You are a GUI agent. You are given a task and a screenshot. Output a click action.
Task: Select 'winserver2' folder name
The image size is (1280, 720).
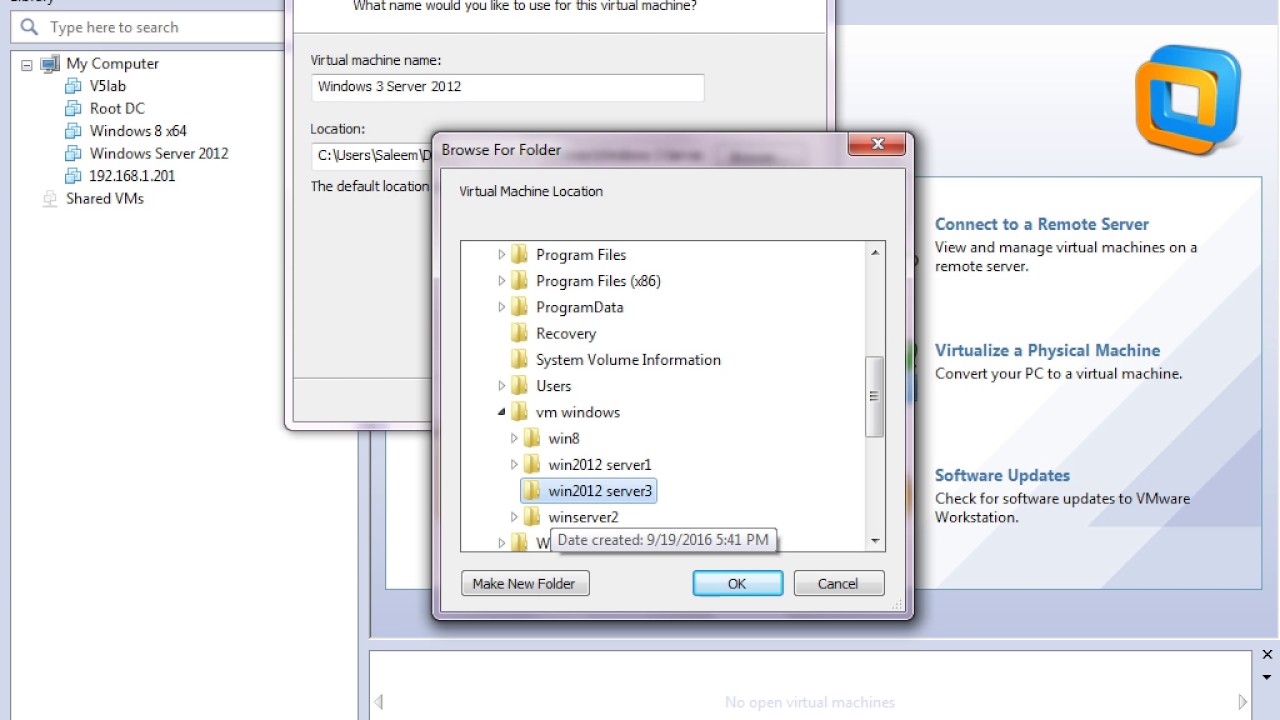(584, 517)
